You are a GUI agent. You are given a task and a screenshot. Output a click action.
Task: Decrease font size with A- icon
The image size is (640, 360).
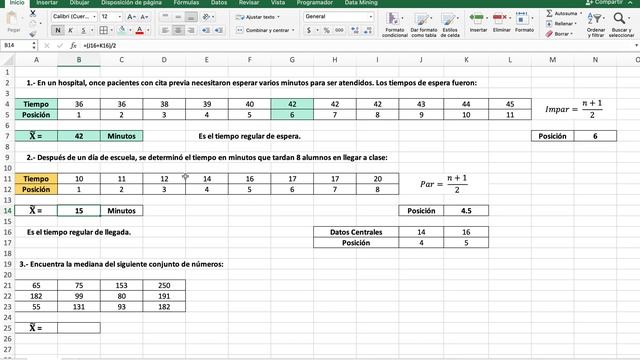144,17
